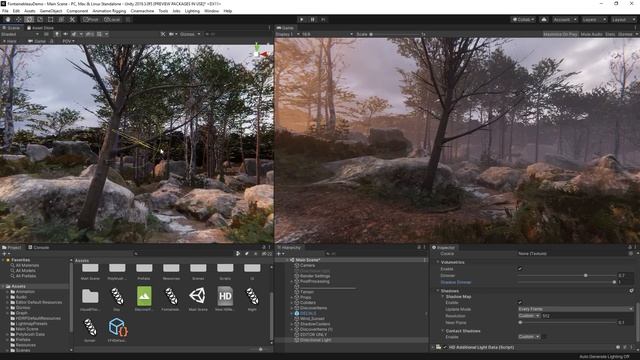Click the Pause button

coord(313,20)
